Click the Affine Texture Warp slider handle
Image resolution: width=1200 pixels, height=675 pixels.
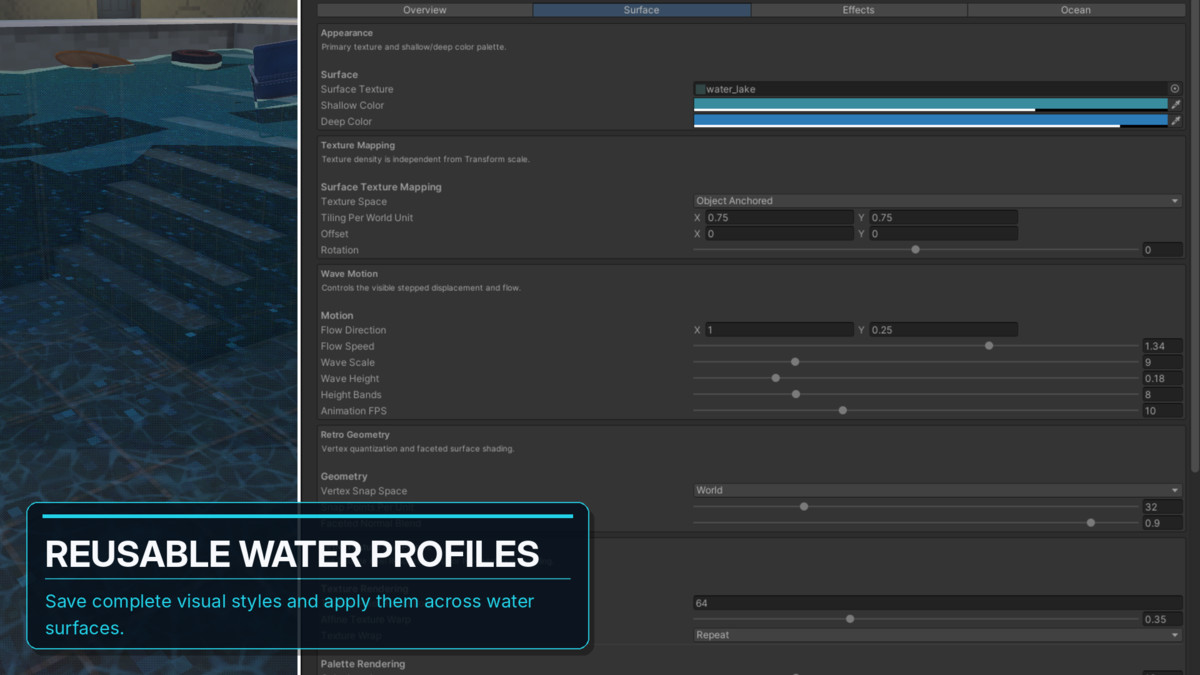pyautogui.click(x=850, y=619)
